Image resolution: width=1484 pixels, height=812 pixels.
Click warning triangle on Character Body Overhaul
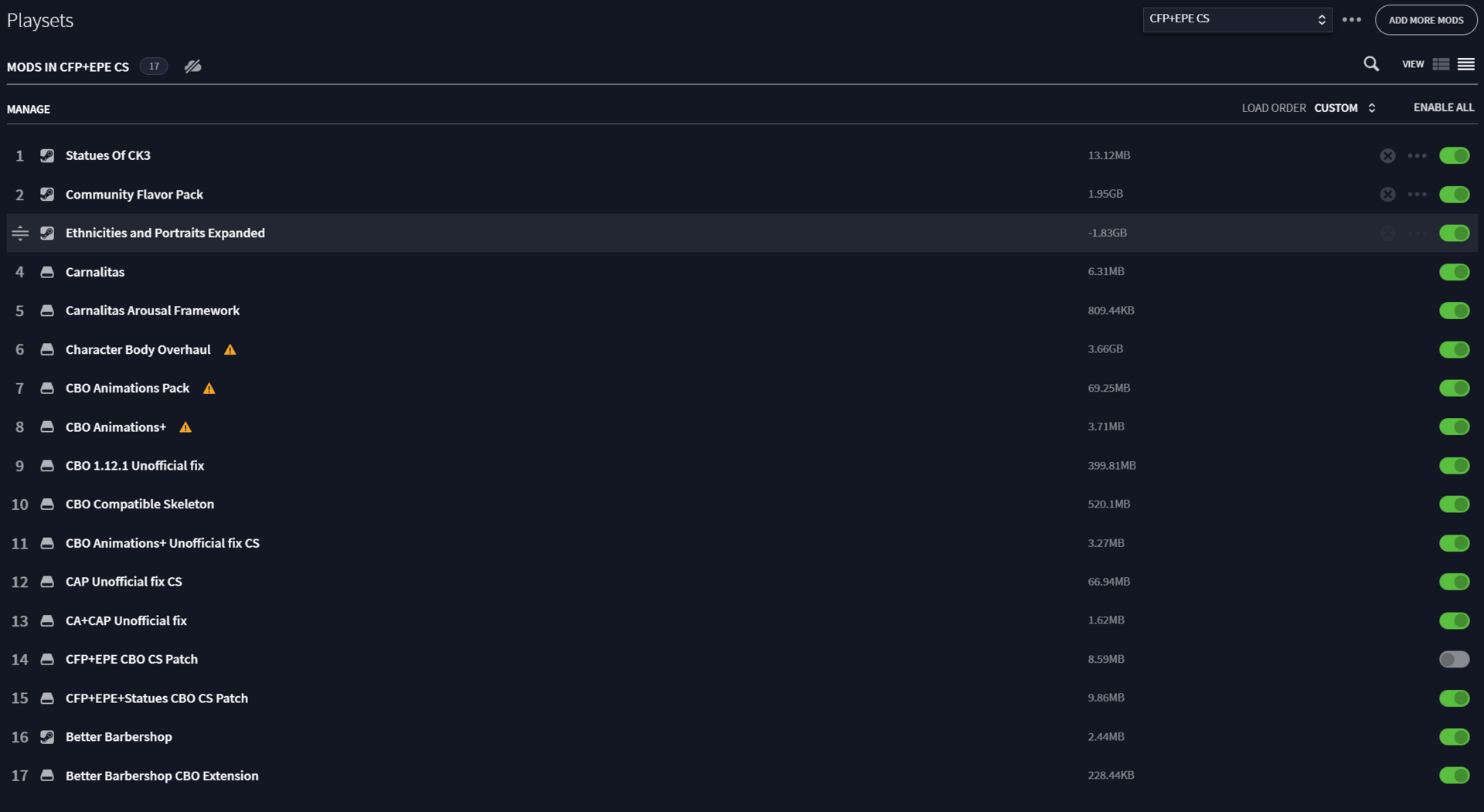(230, 350)
